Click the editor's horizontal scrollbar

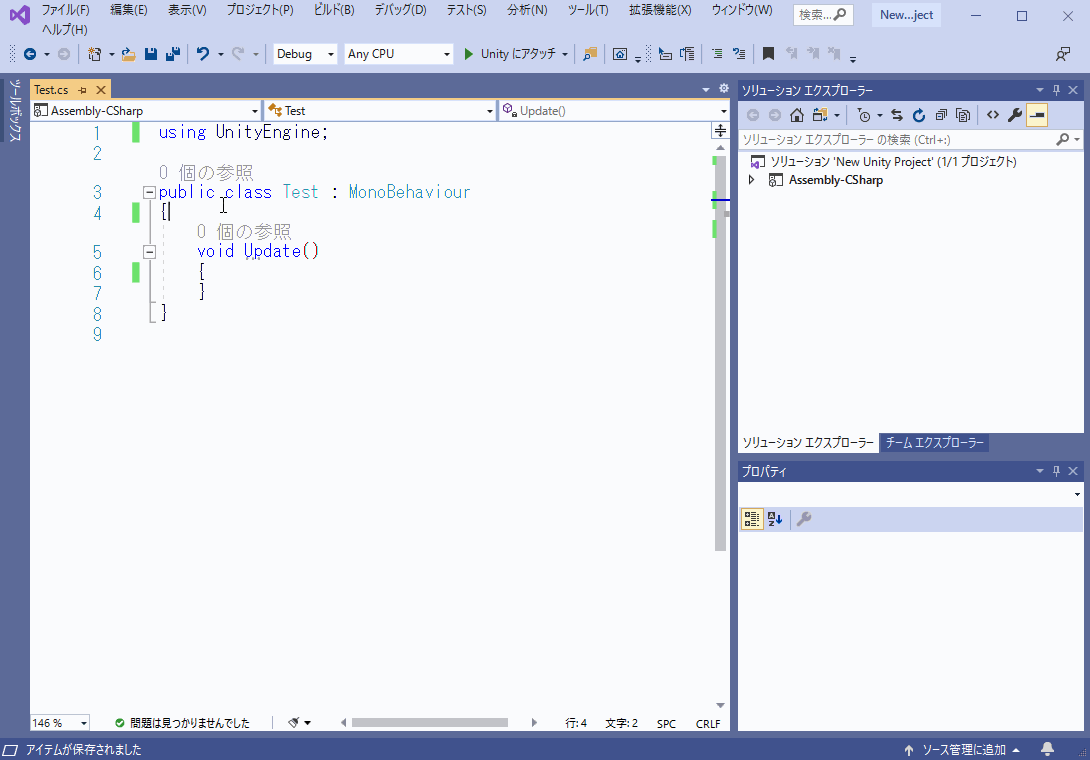click(430, 722)
